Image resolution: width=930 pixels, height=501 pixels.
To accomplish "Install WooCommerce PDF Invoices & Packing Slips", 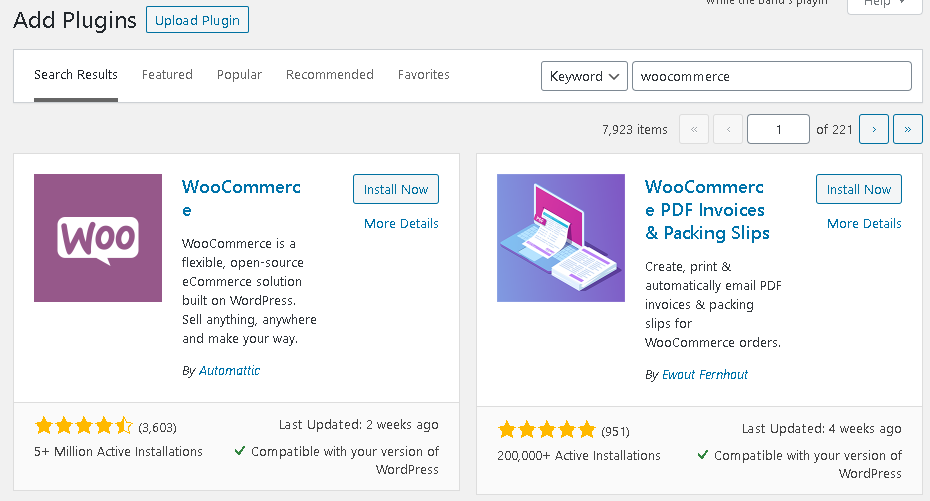I will pos(859,189).
